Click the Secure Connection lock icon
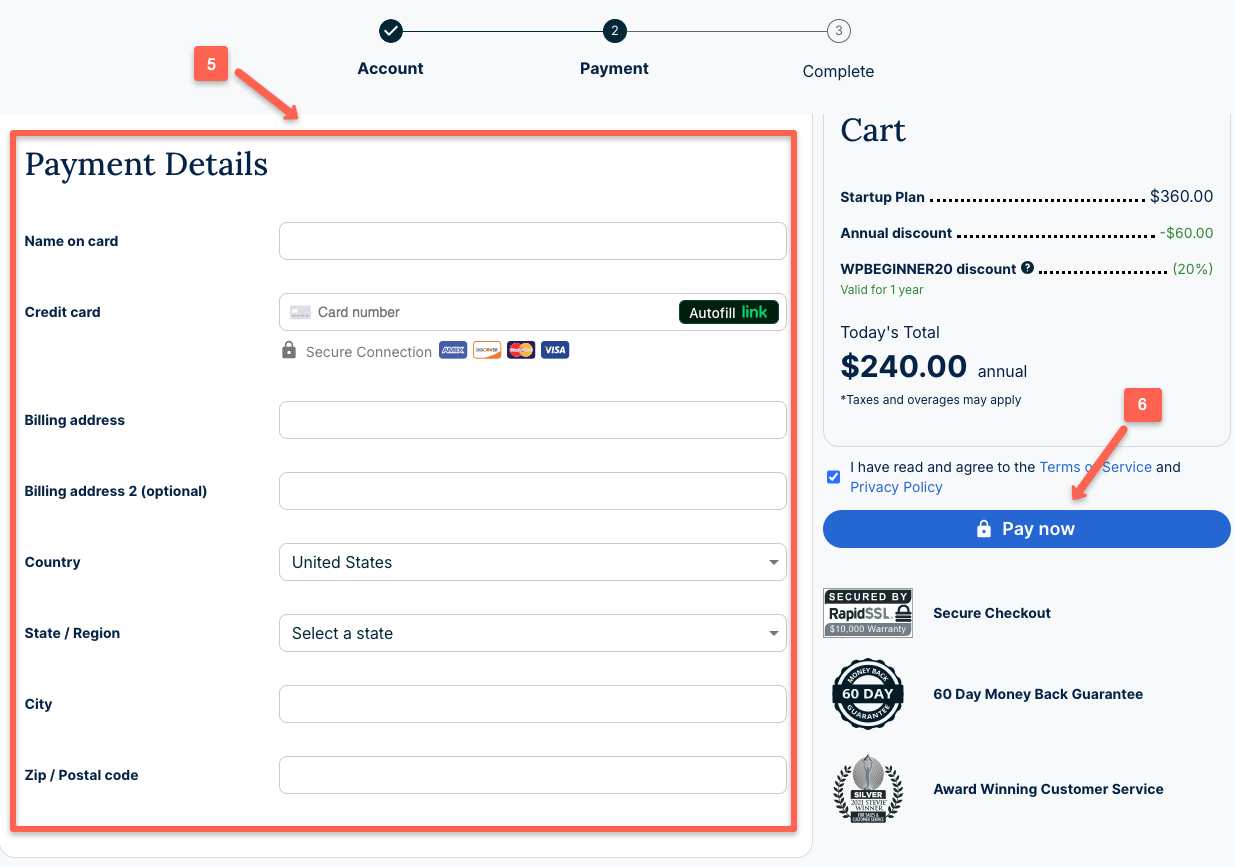Viewport: 1235px width, 867px height. 288,350
